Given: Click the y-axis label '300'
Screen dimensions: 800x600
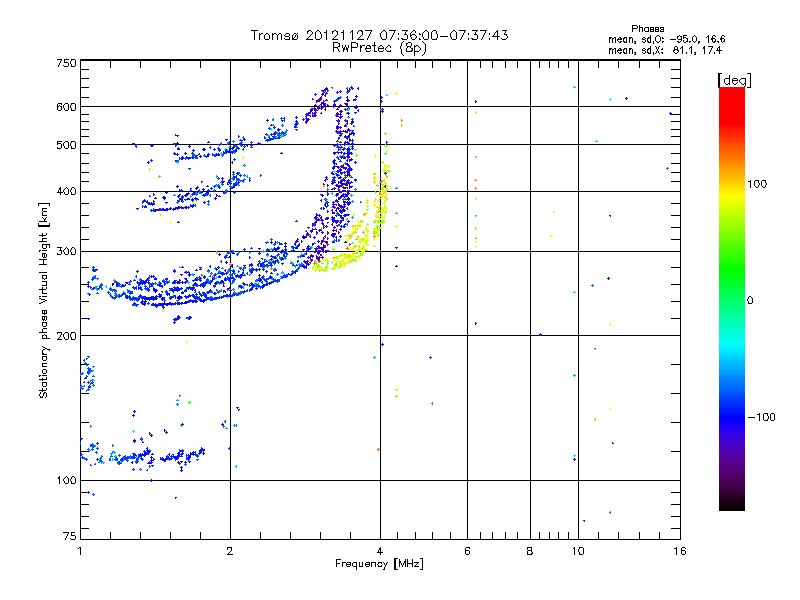Looking at the screenshot, I should pos(67,252).
